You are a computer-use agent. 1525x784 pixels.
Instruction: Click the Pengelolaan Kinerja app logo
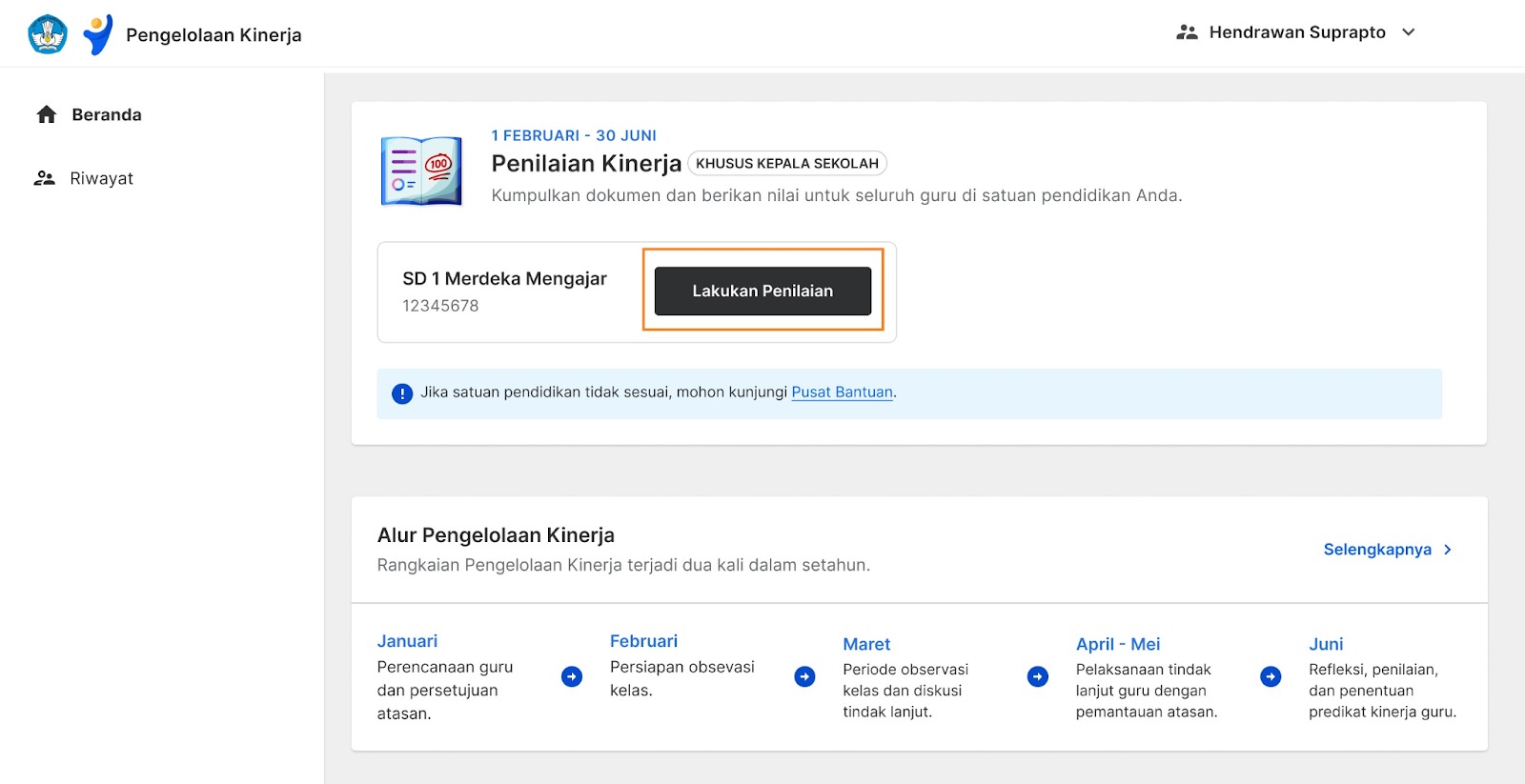97,34
